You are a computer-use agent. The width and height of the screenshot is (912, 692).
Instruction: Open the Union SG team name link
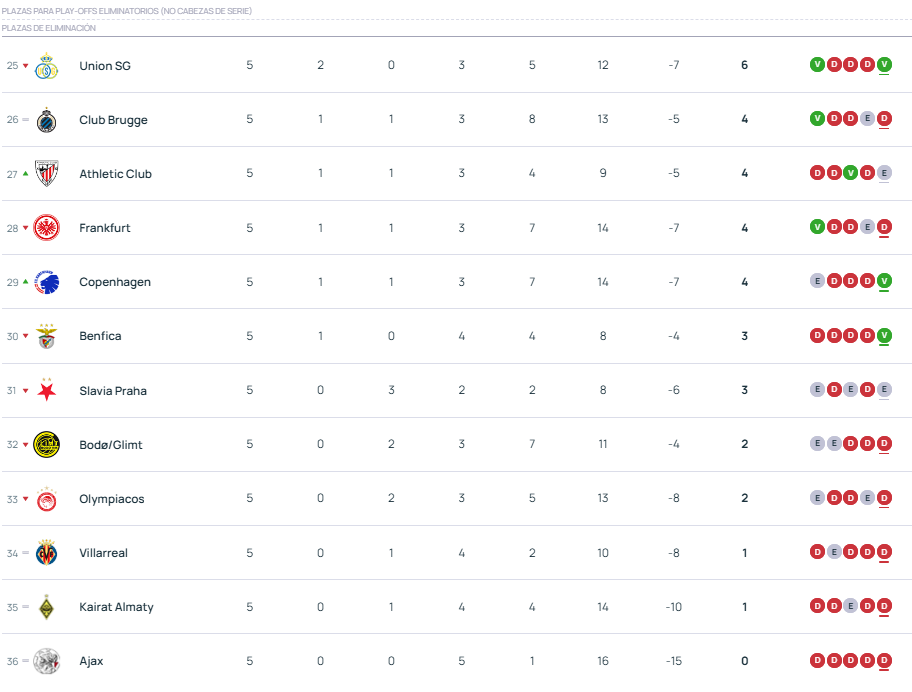tap(105, 66)
